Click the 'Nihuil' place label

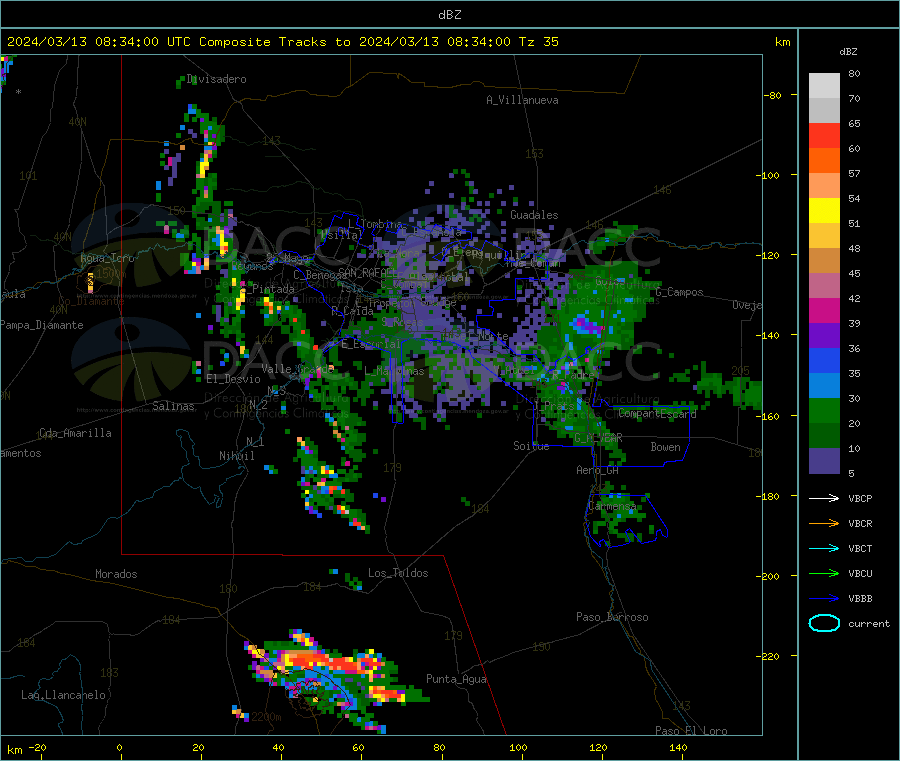(236, 456)
